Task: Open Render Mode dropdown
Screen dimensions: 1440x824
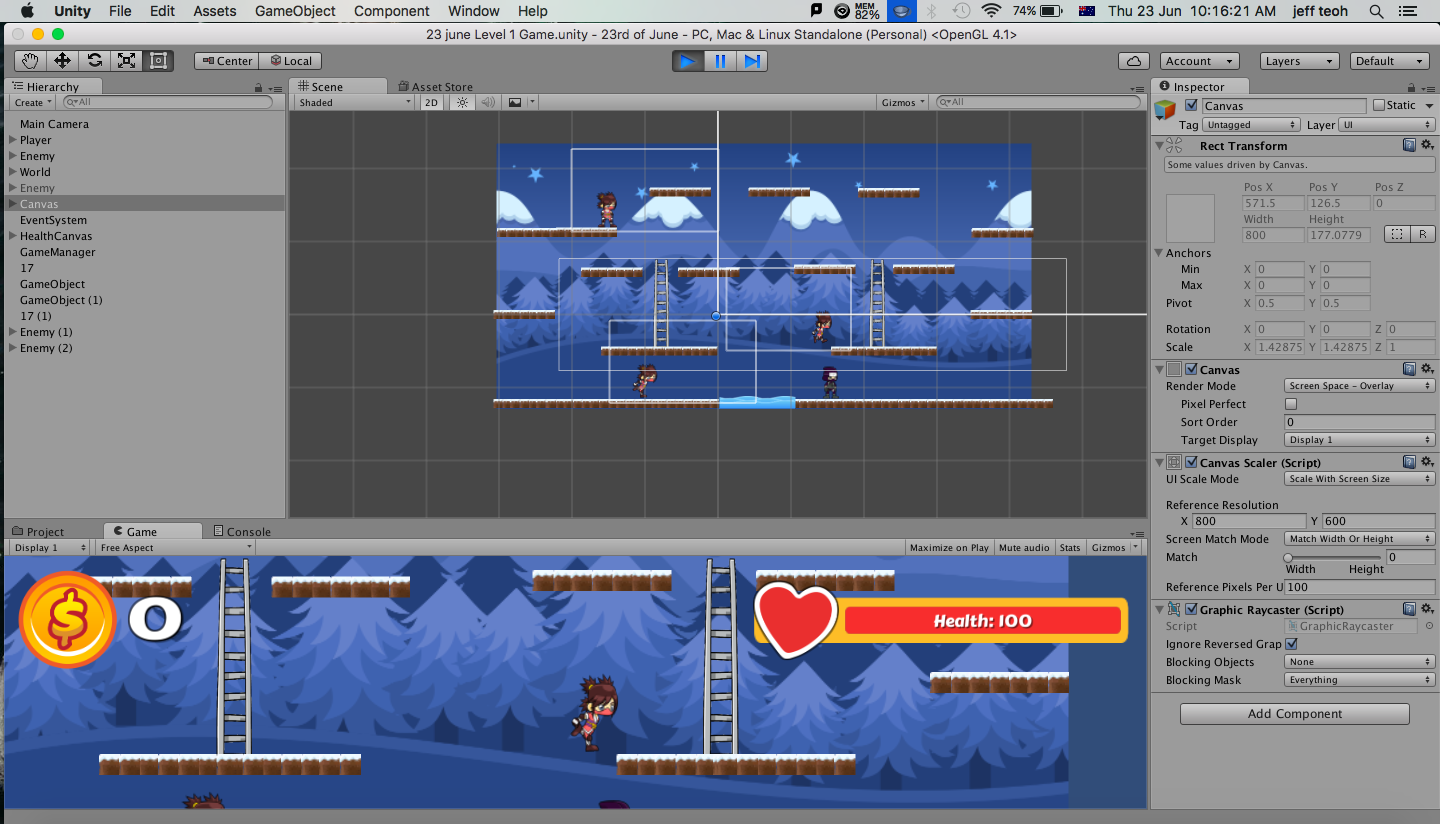Action: [1359, 386]
